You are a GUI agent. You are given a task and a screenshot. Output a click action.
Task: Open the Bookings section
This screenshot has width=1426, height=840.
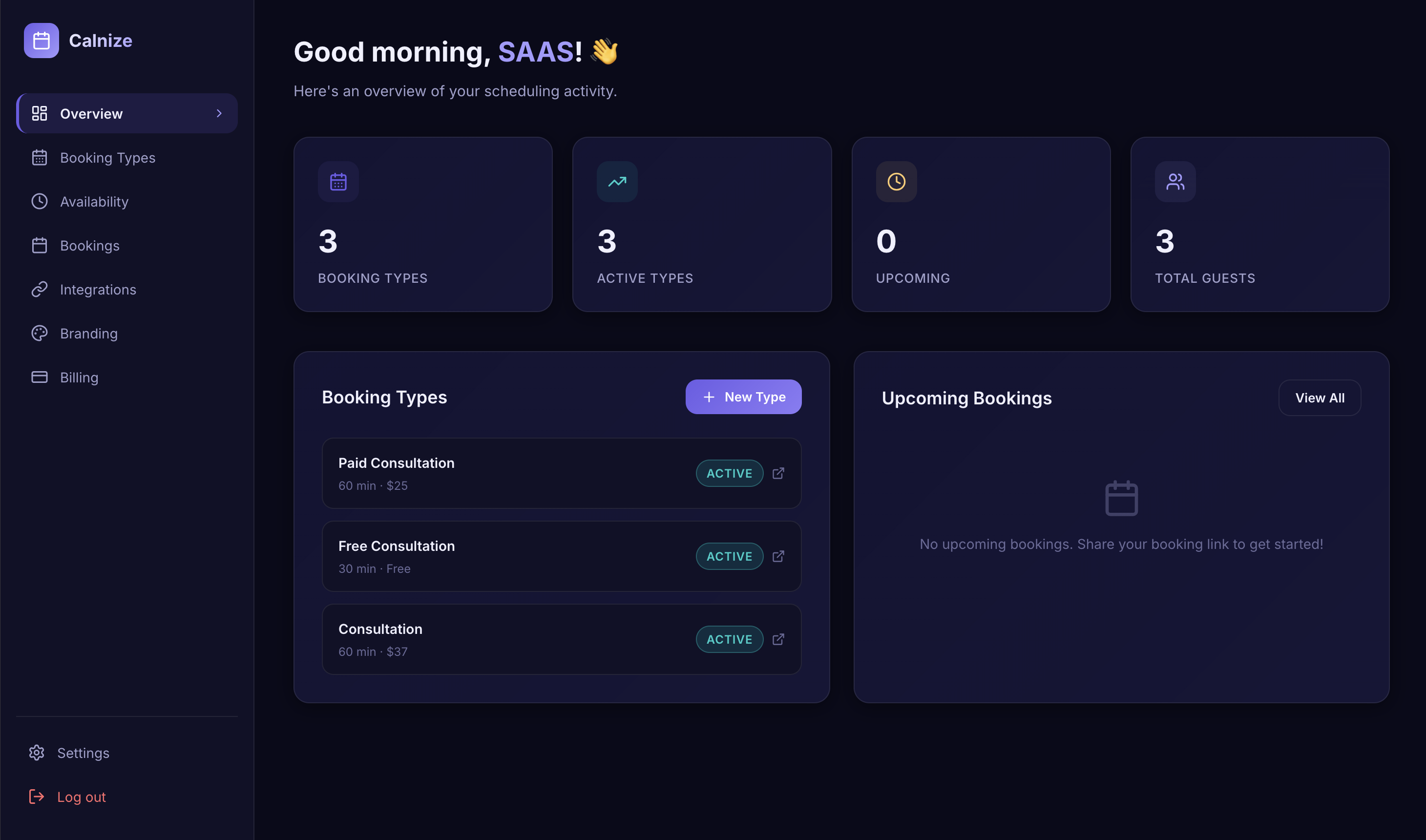point(89,245)
